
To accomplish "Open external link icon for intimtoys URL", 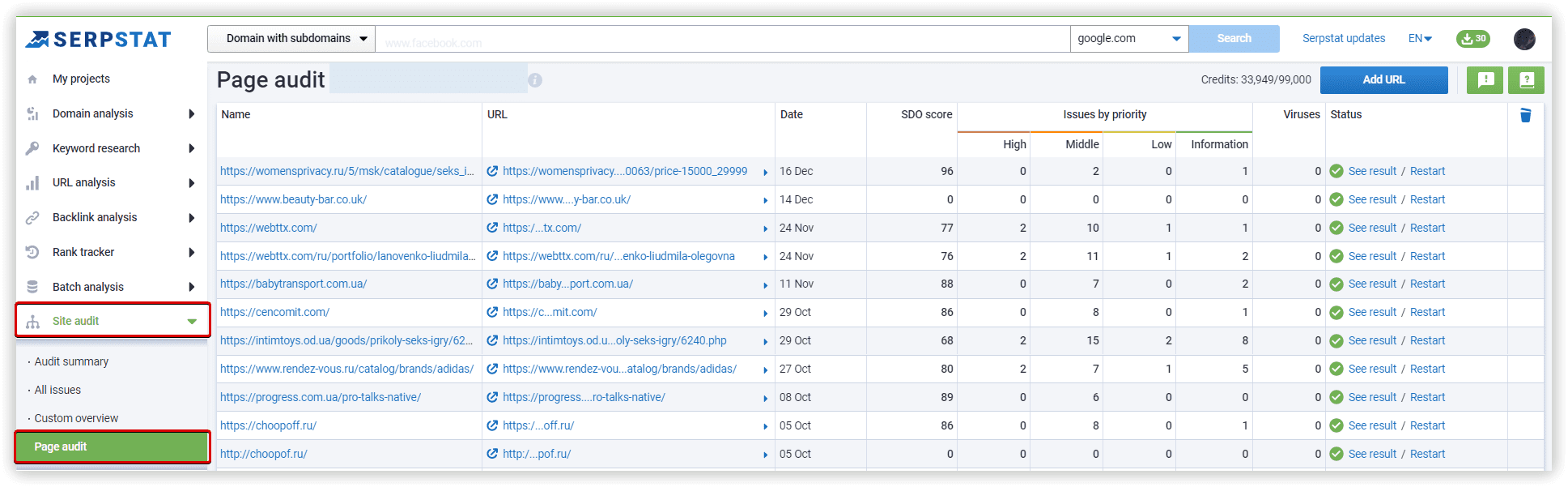I will coord(492,340).
